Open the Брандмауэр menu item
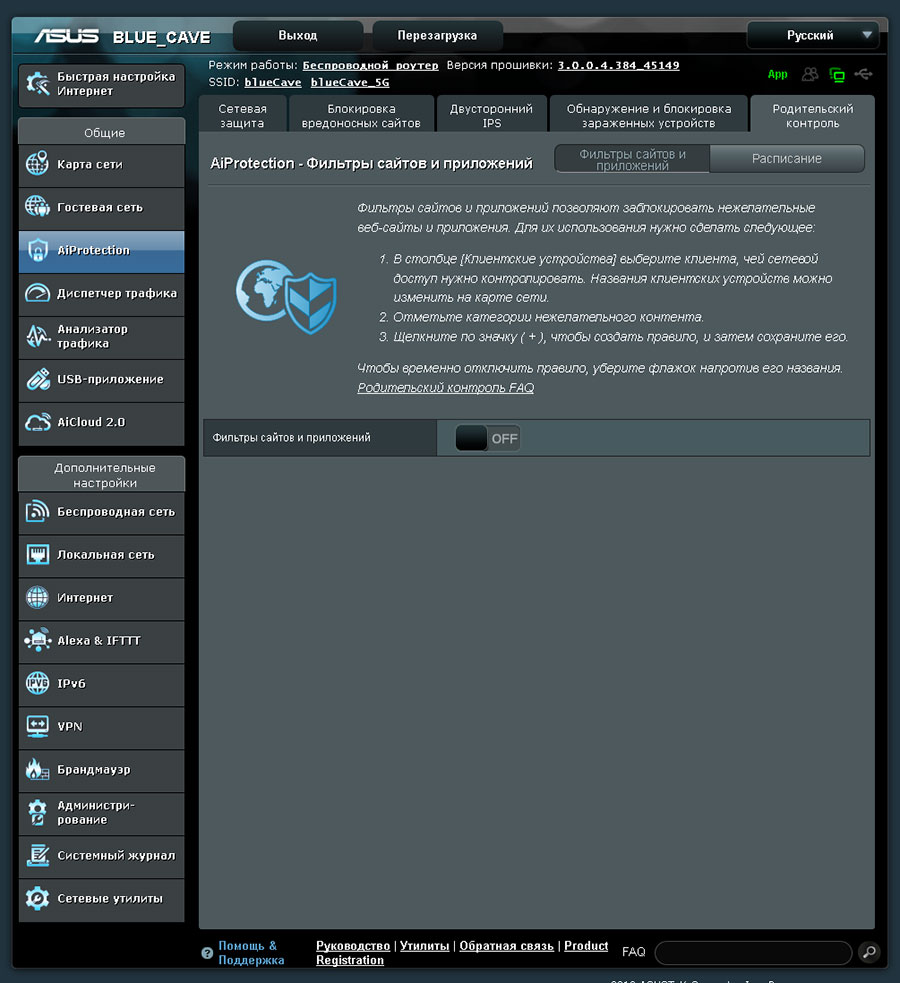The image size is (900, 983). pyautogui.click(x=102, y=770)
